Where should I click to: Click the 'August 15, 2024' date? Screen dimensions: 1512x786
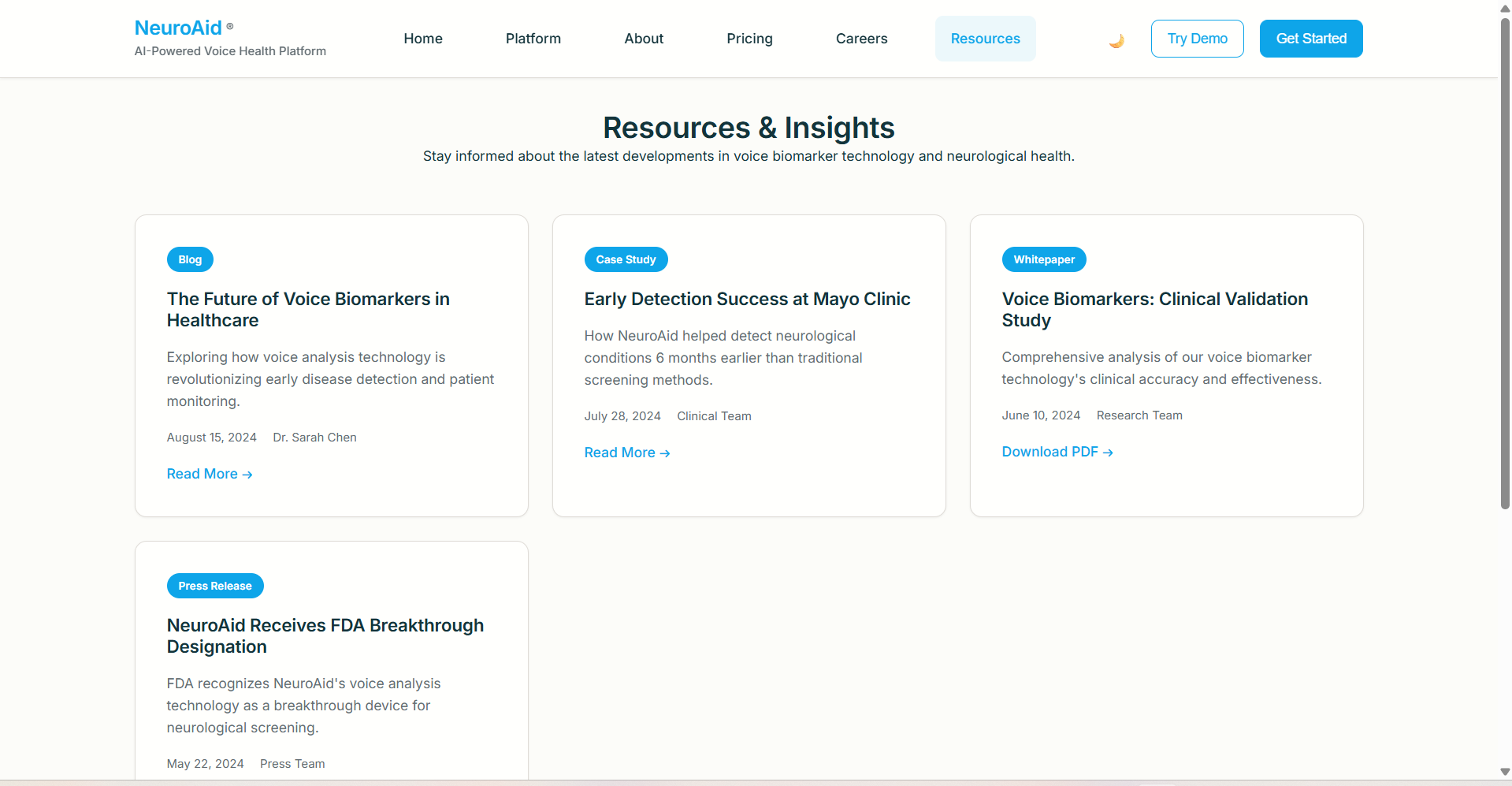pyautogui.click(x=212, y=438)
